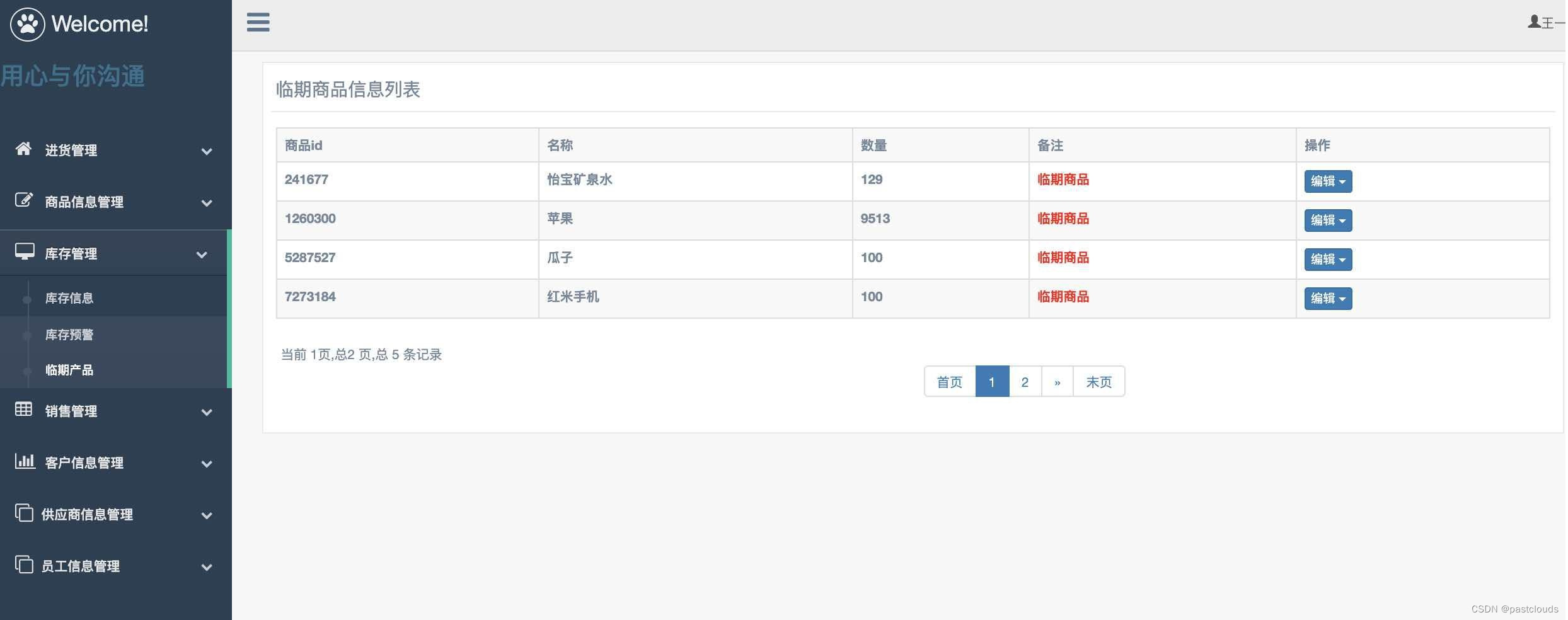Click the » next page button
Viewport: 1568px width, 620px height.
(x=1058, y=381)
